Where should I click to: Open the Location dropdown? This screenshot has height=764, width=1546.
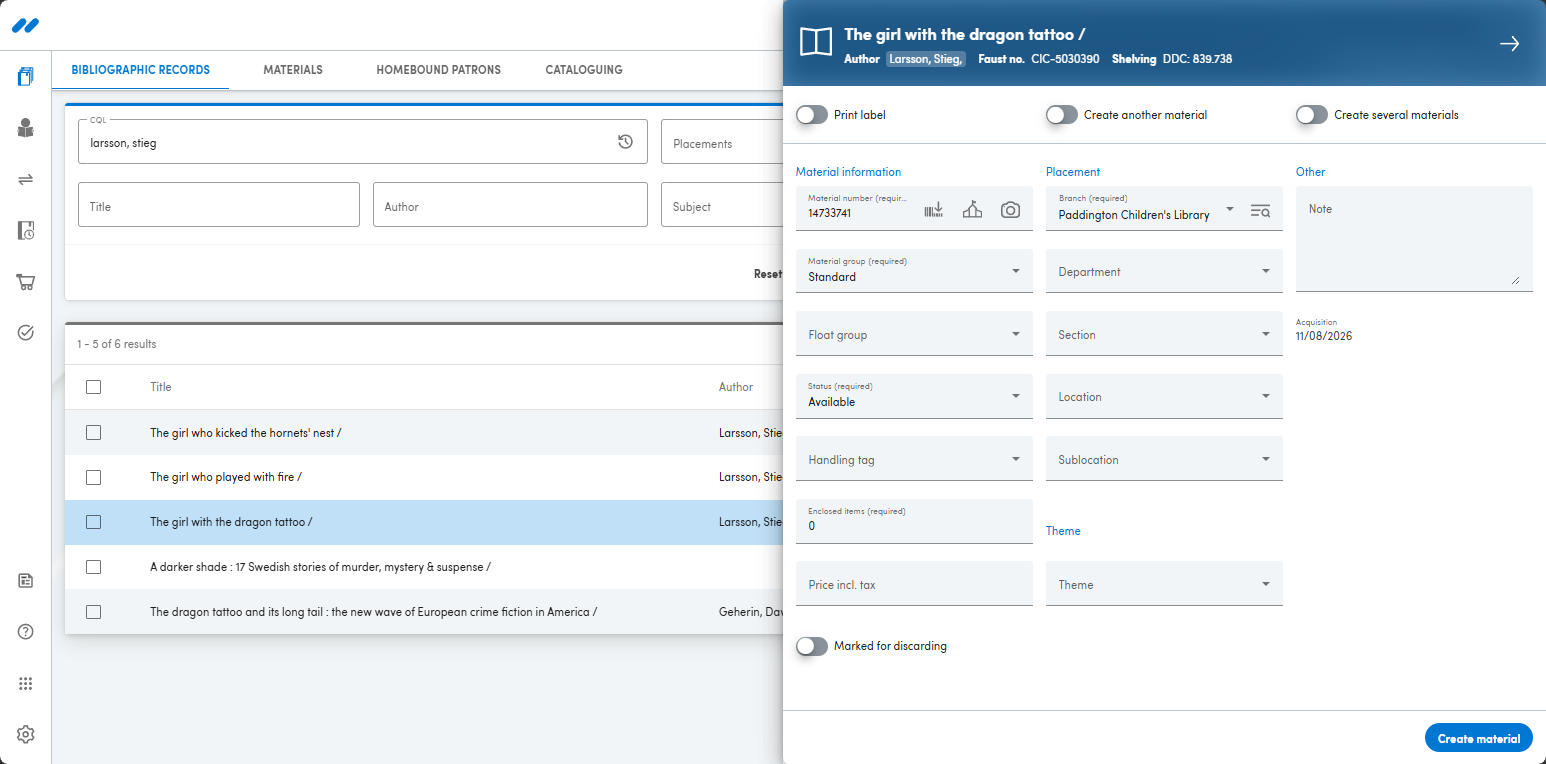pyautogui.click(x=1164, y=396)
